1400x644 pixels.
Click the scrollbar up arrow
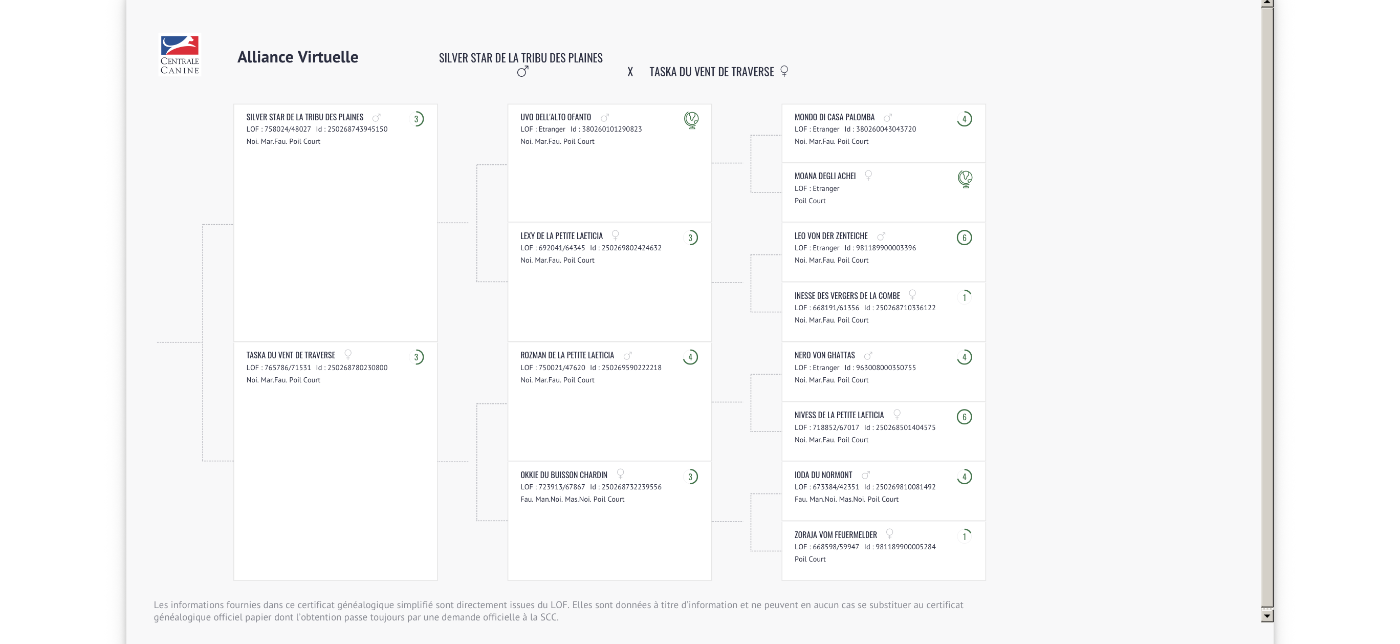[x=1267, y=3]
